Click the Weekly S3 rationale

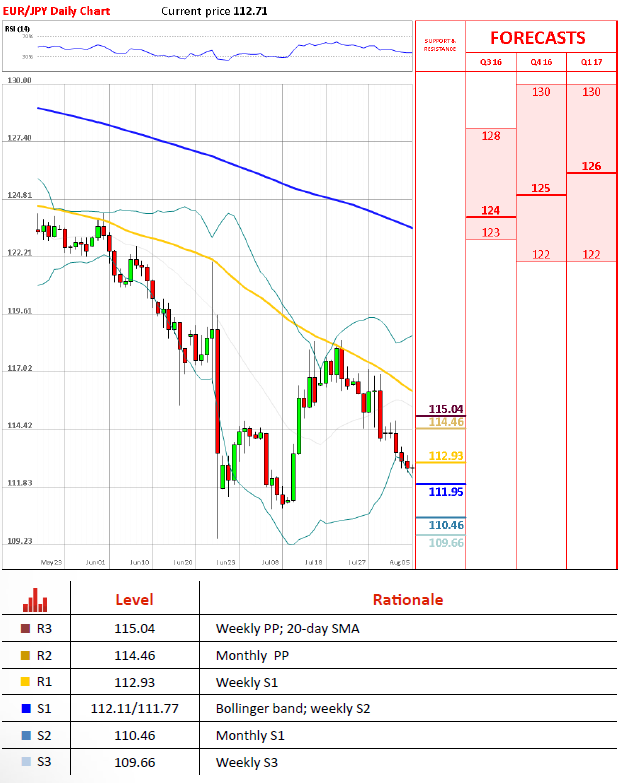(247, 763)
